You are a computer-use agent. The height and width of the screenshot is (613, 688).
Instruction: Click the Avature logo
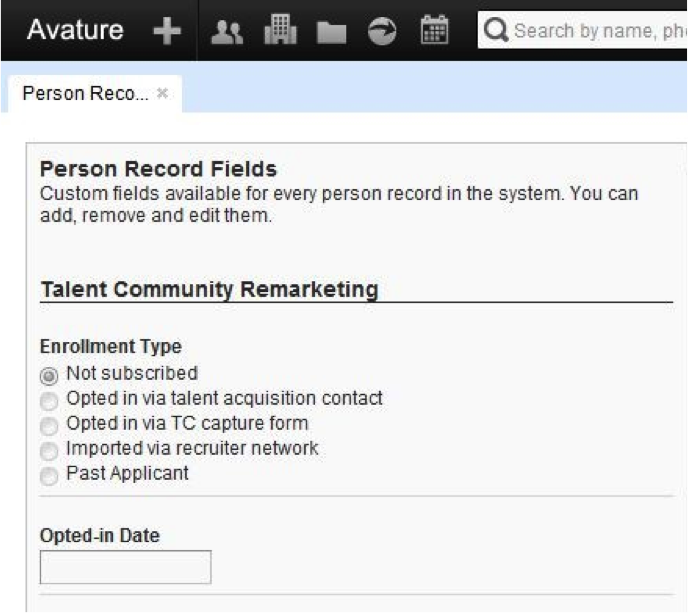(75, 30)
